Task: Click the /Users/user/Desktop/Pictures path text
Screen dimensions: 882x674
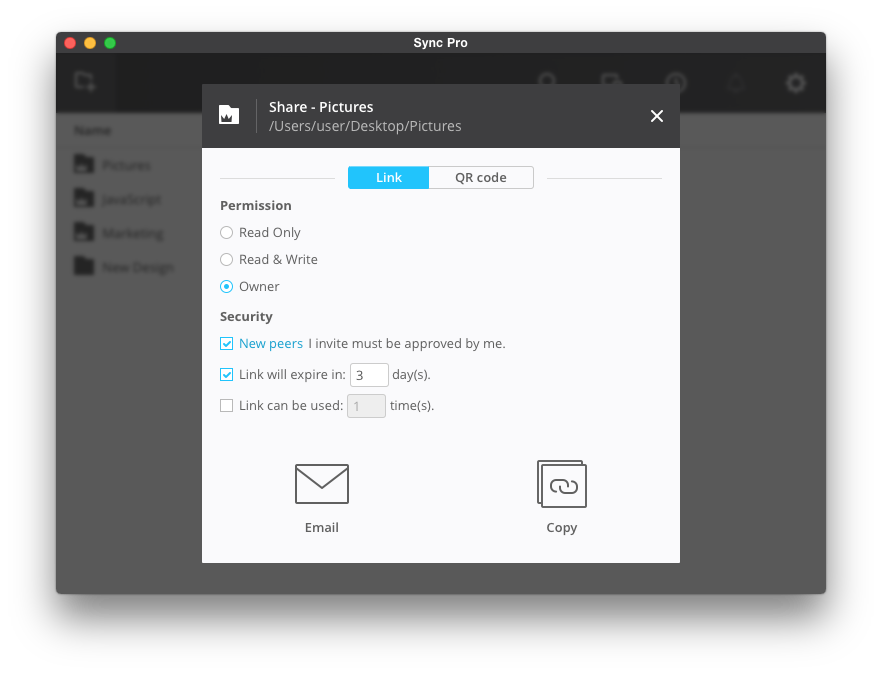Action: coord(365,126)
